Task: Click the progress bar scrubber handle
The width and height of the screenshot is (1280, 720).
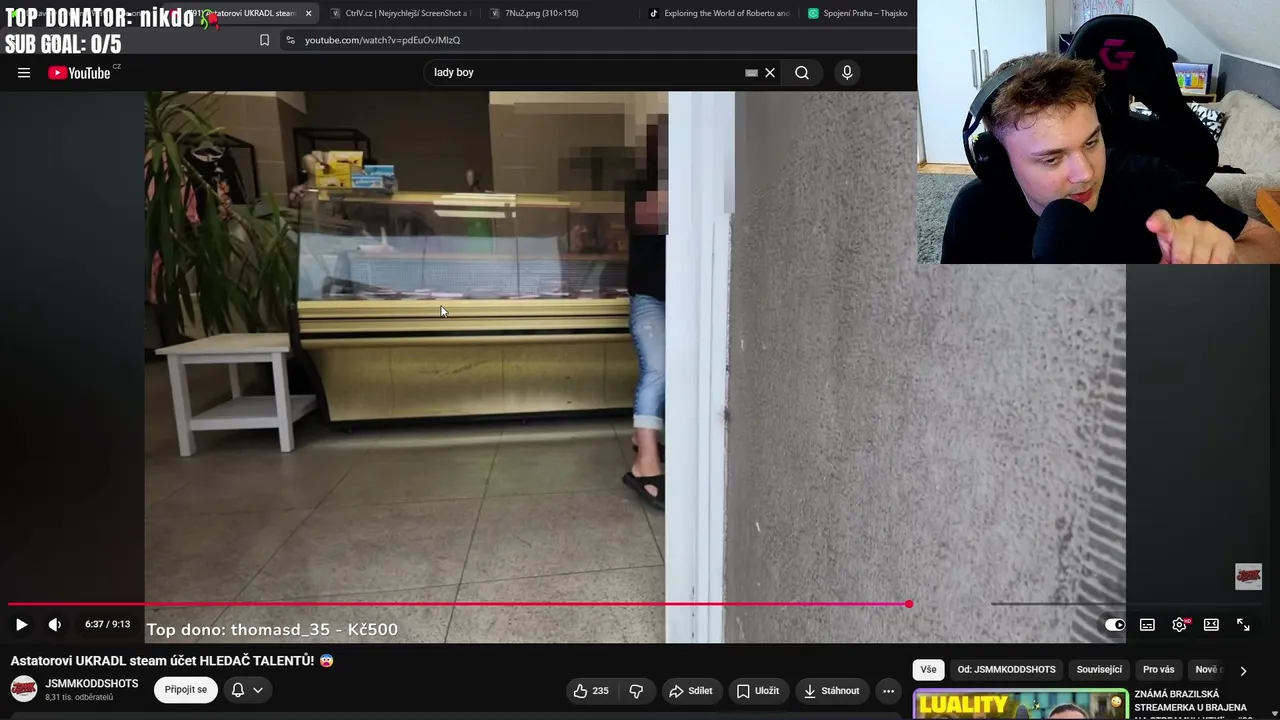Action: 909,604
